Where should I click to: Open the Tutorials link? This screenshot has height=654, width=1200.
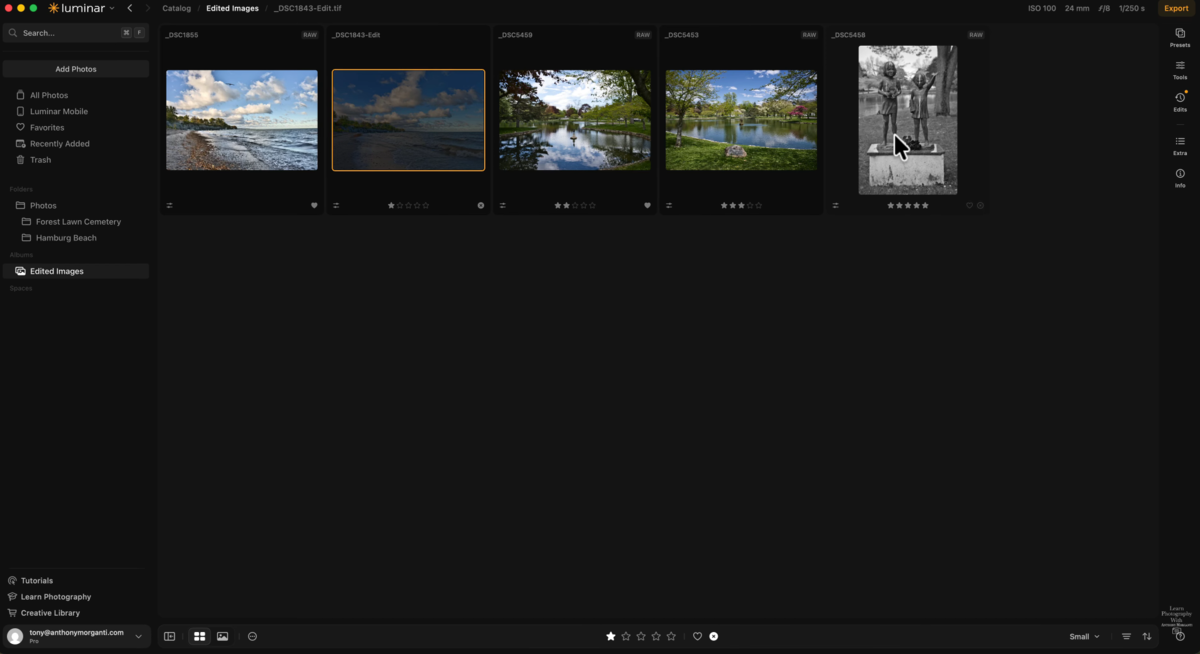(x=30, y=580)
